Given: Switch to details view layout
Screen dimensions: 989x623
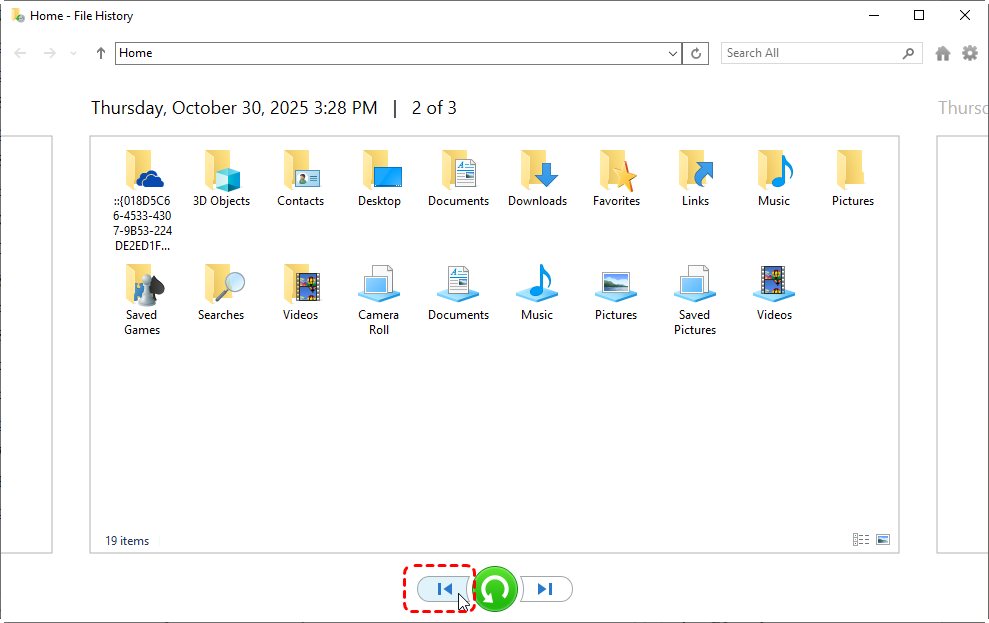Looking at the screenshot, I should click(861, 540).
